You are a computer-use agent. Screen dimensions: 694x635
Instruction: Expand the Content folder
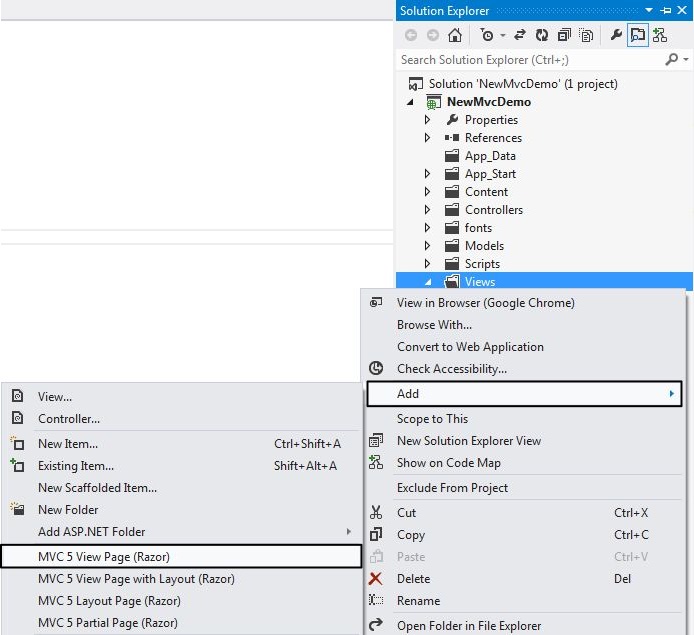tap(427, 192)
